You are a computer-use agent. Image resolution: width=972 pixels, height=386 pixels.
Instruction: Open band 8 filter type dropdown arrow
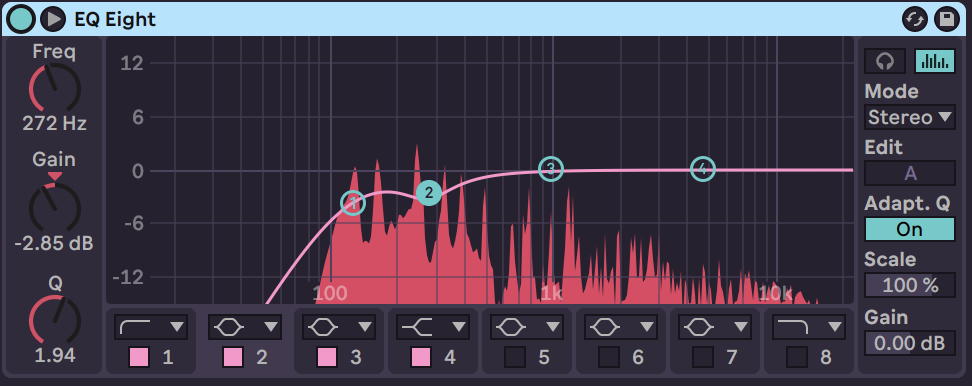[x=836, y=327]
